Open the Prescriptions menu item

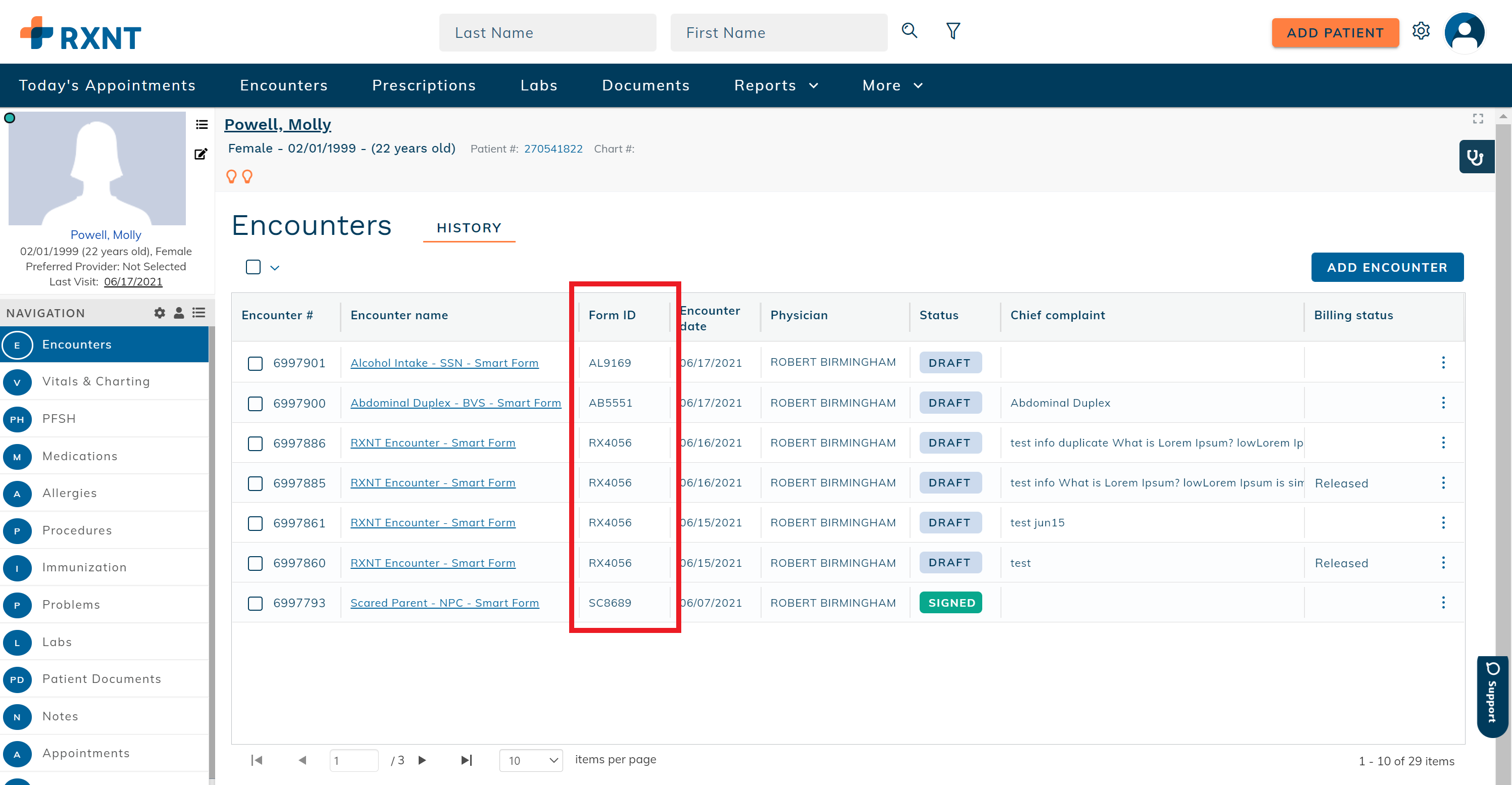click(x=424, y=85)
